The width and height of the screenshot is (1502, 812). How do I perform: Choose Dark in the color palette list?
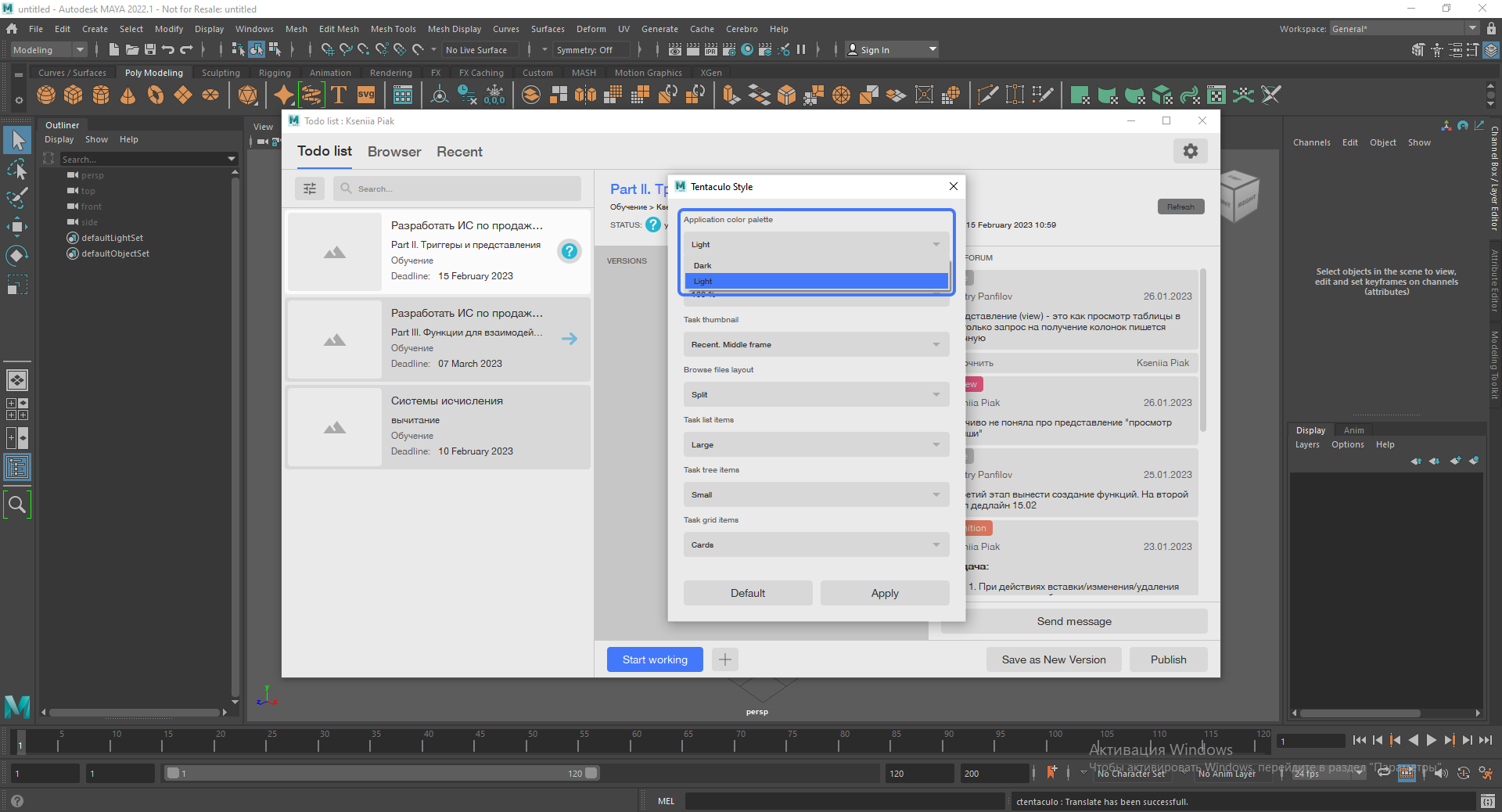(816, 266)
